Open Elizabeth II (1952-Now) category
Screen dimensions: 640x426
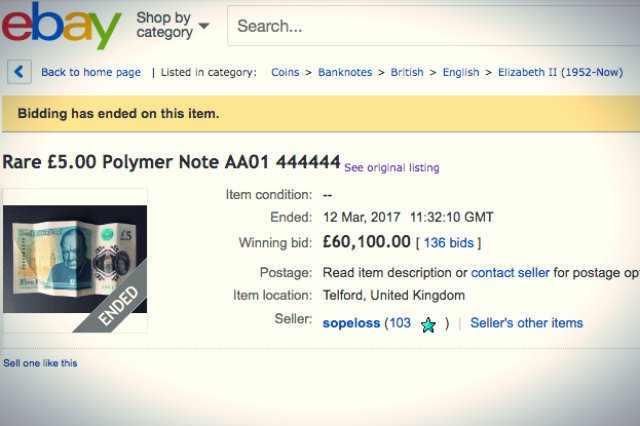point(564,72)
